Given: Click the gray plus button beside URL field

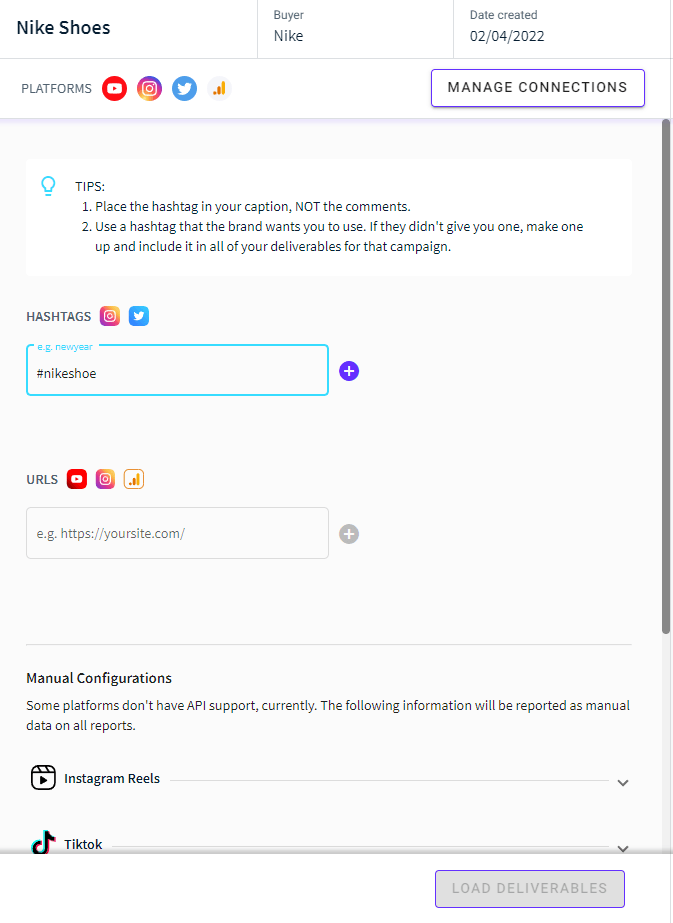Looking at the screenshot, I should [349, 534].
